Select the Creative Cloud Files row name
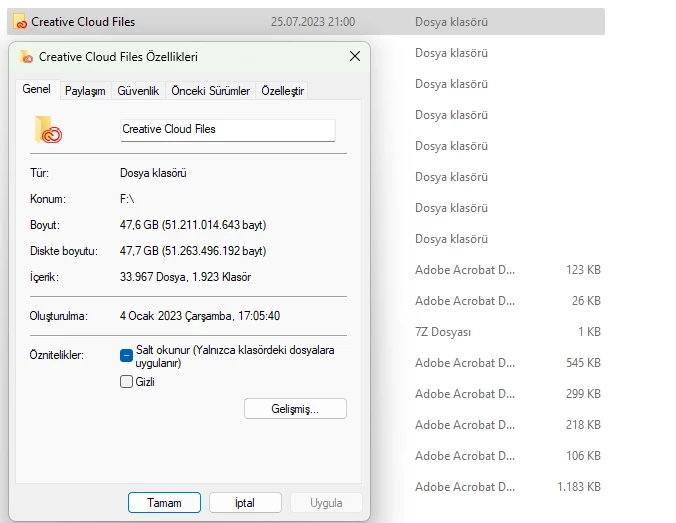Viewport: 676px width, 523px height. [83, 22]
